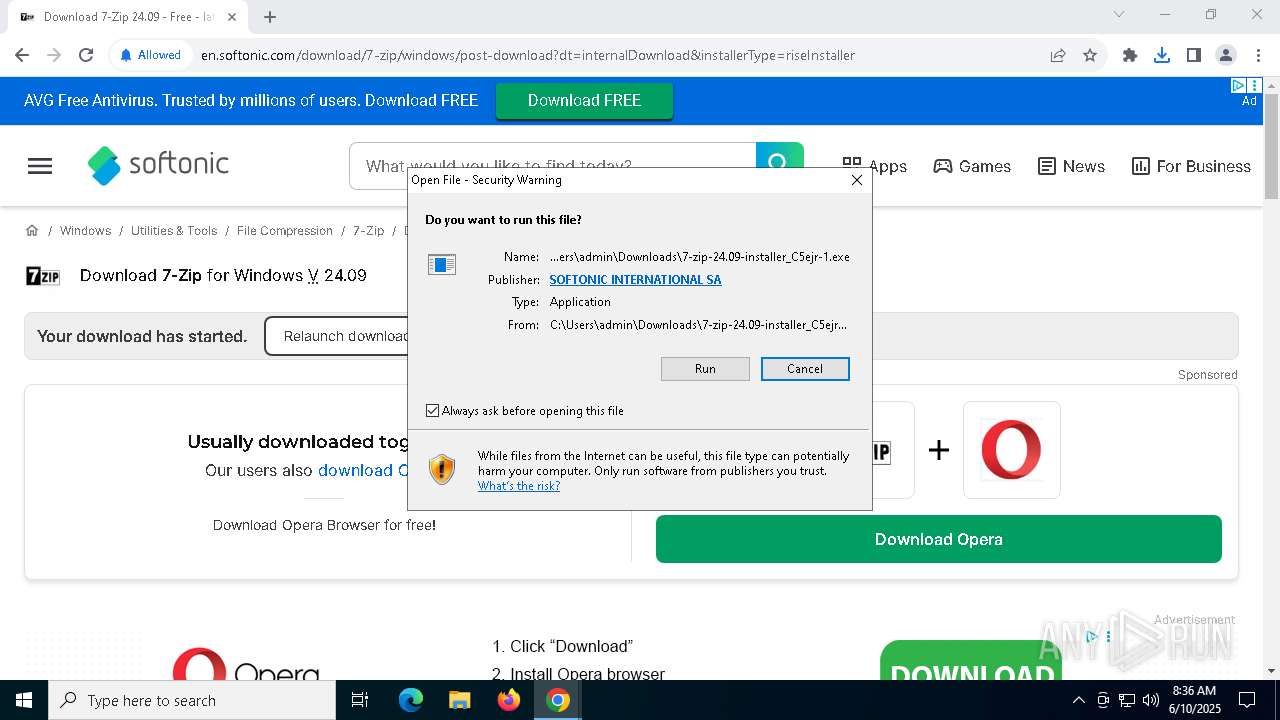Image resolution: width=1280 pixels, height=720 pixels.
Task: Go back with the browser back arrow
Action: [22, 55]
